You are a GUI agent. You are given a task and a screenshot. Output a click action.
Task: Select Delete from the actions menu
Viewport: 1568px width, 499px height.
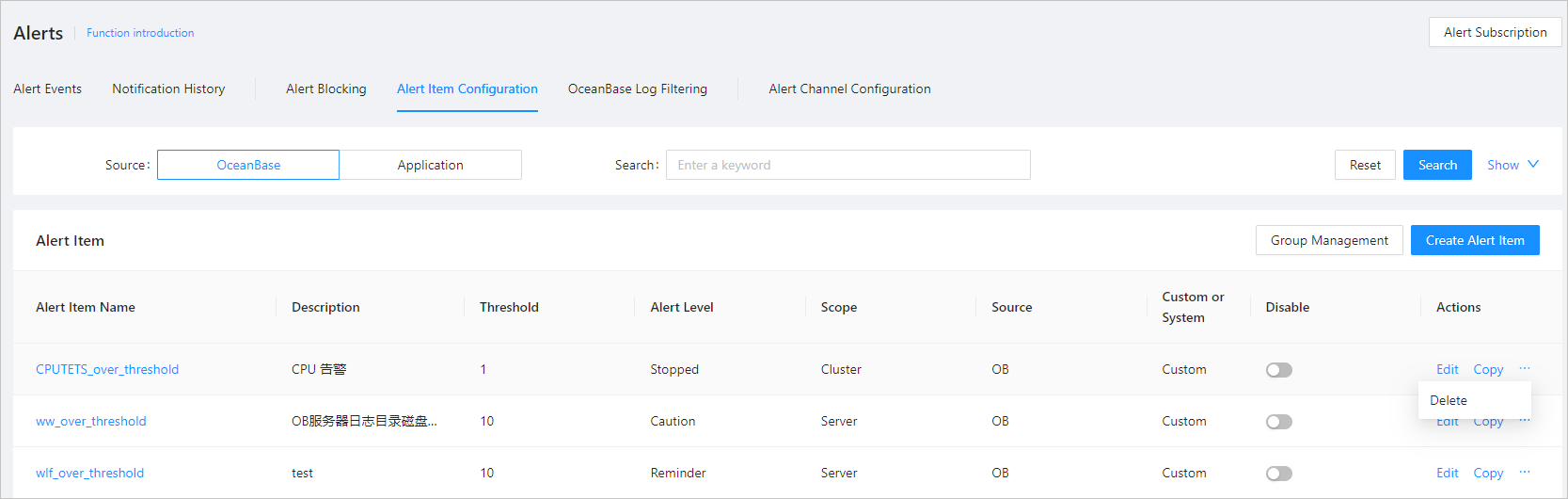[x=1449, y=400]
